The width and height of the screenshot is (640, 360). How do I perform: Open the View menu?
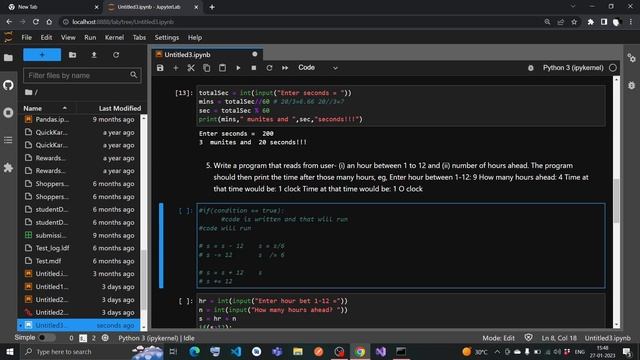pos(68,38)
